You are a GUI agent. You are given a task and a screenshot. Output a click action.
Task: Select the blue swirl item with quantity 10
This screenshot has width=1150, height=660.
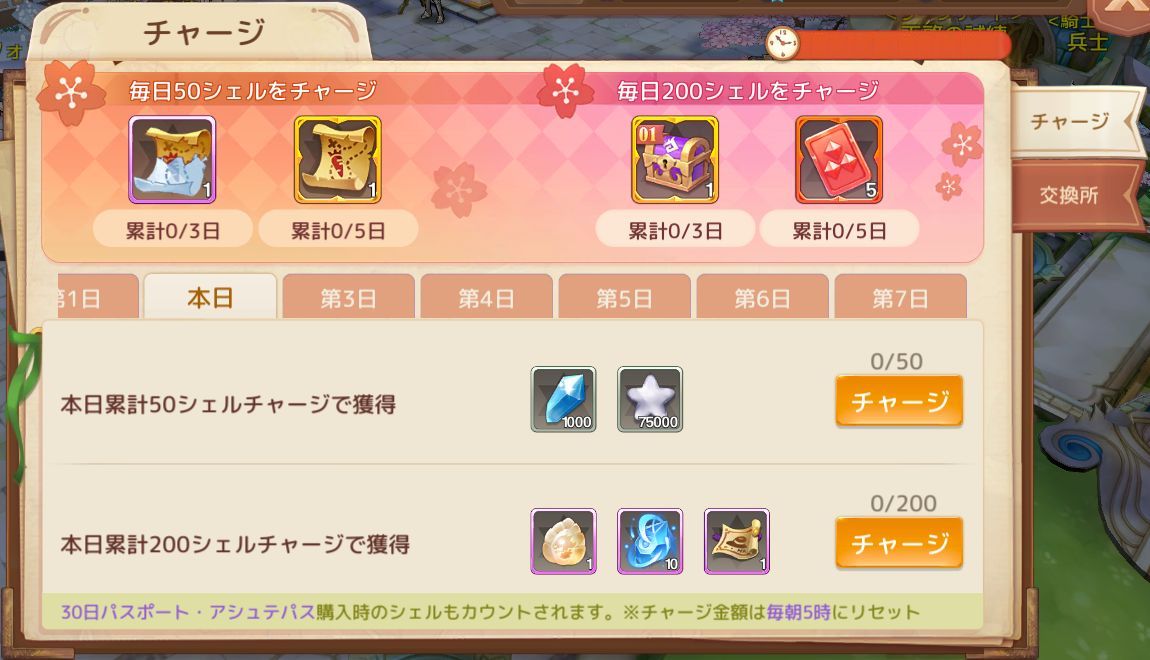[x=650, y=541]
